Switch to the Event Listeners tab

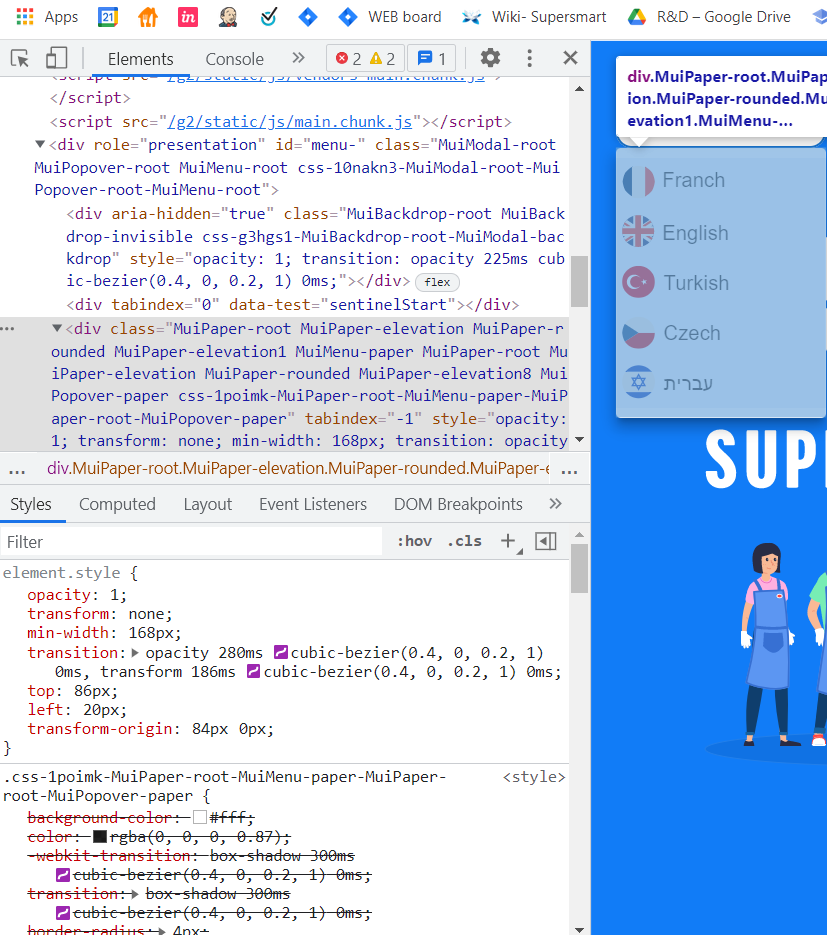coord(313,504)
